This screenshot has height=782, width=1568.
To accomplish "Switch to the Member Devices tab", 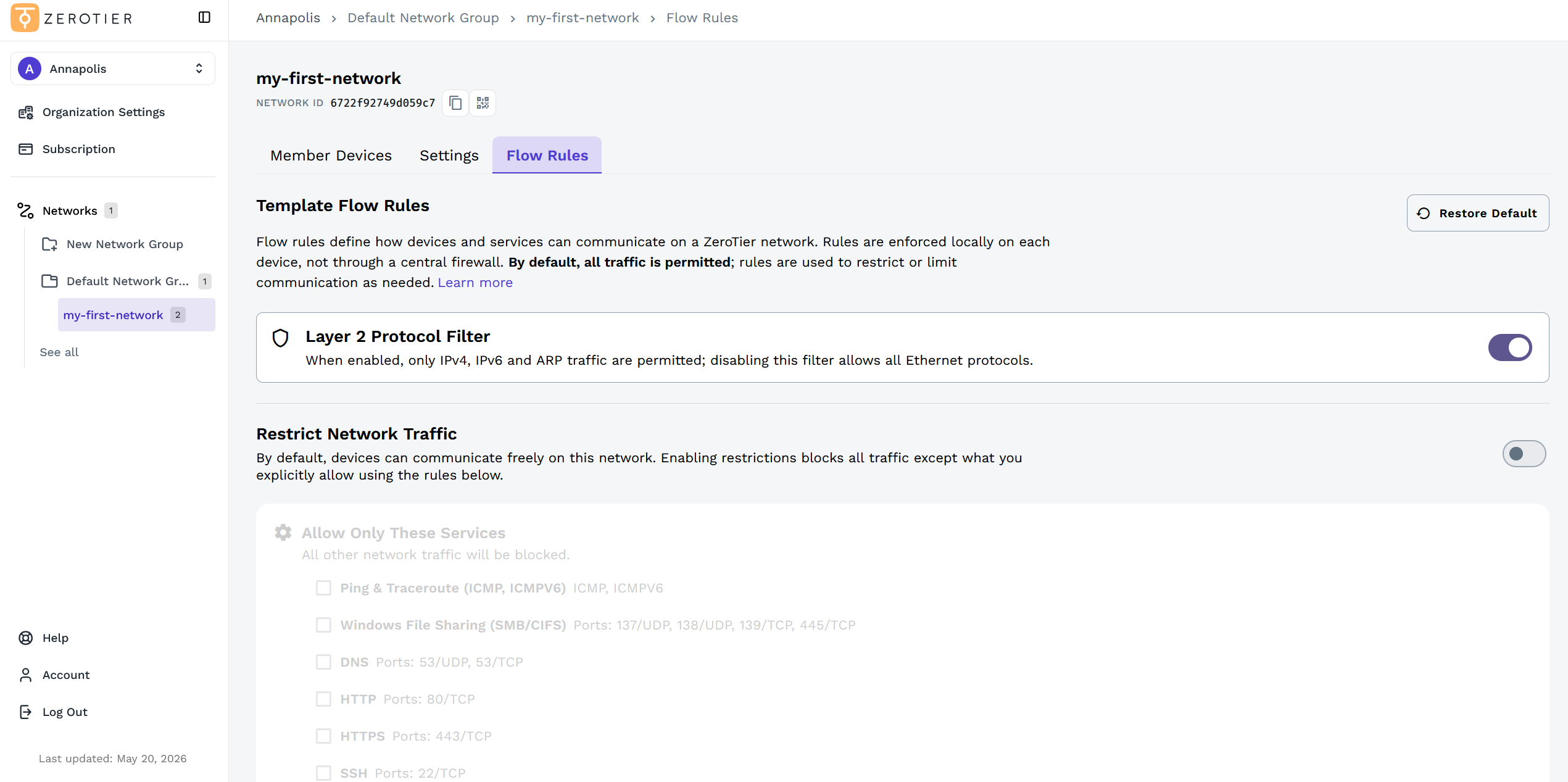I will pyautogui.click(x=331, y=156).
